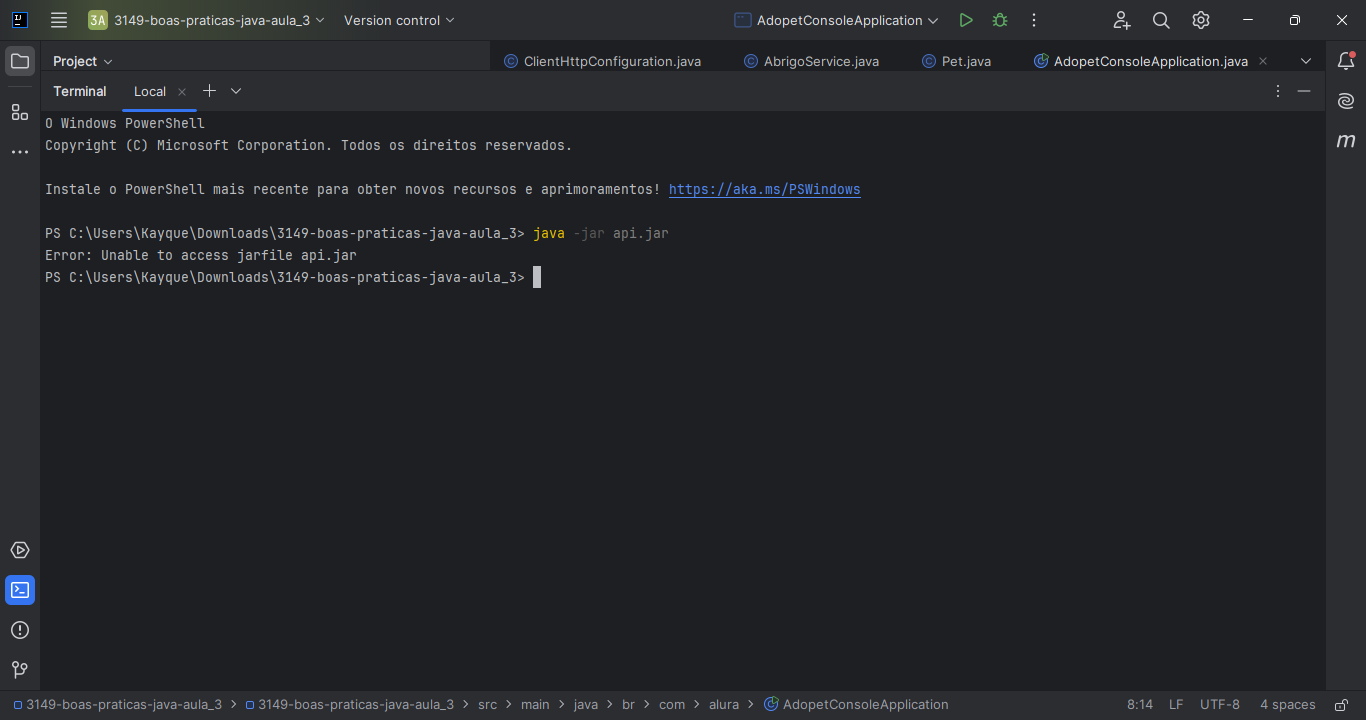Change the UTF-8 file encoding
Screen dimensions: 1366x720
[x=1220, y=704]
